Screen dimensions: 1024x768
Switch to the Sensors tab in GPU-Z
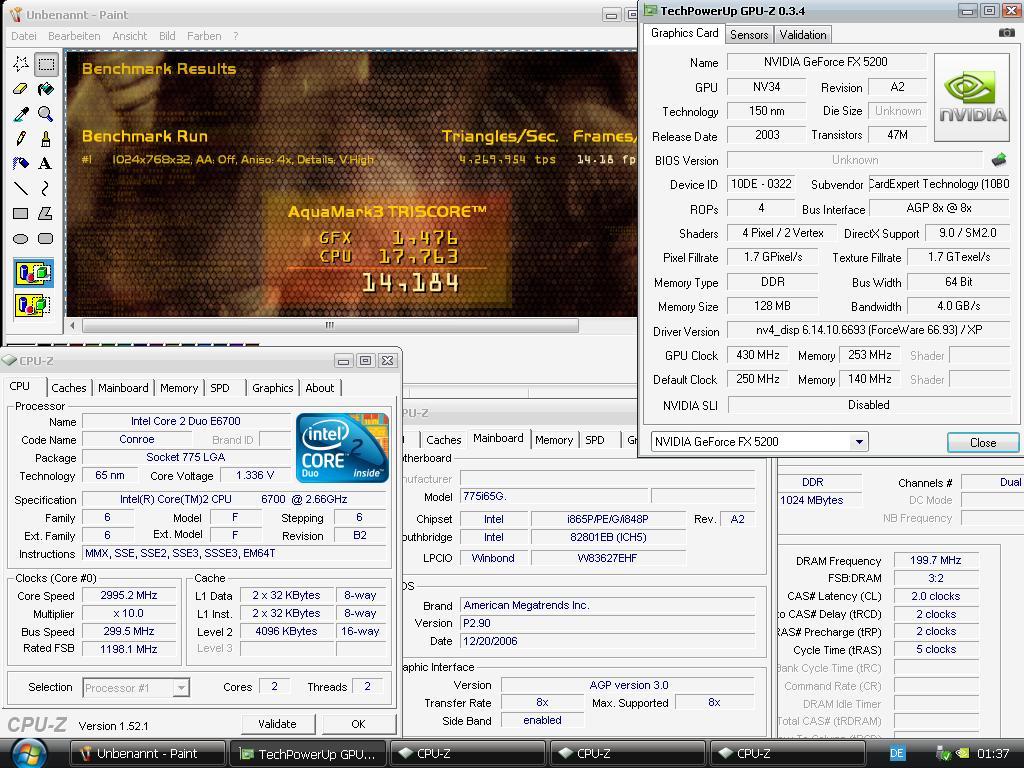click(x=749, y=35)
